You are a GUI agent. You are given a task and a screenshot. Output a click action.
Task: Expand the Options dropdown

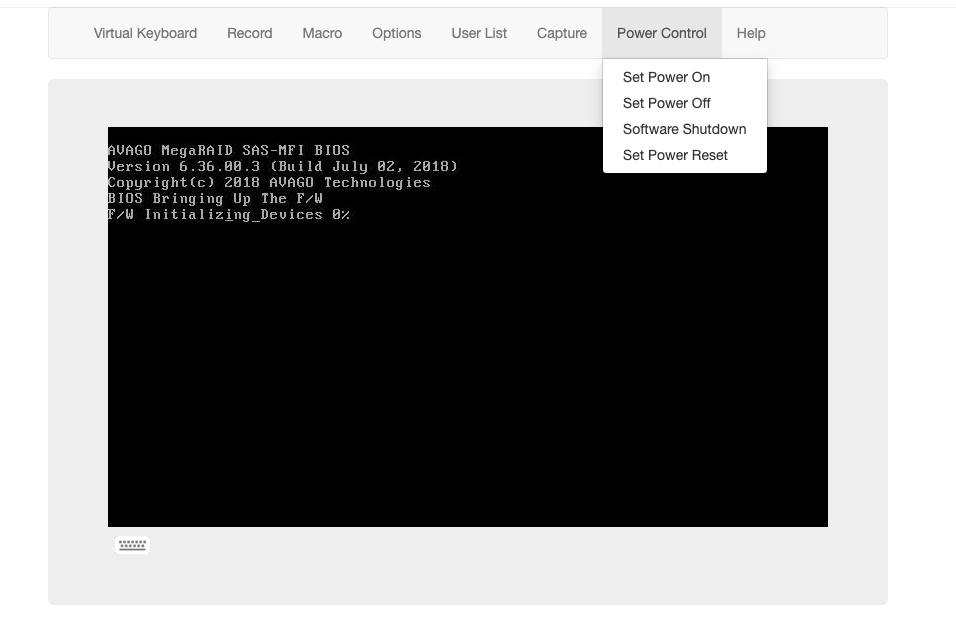click(x=396, y=33)
